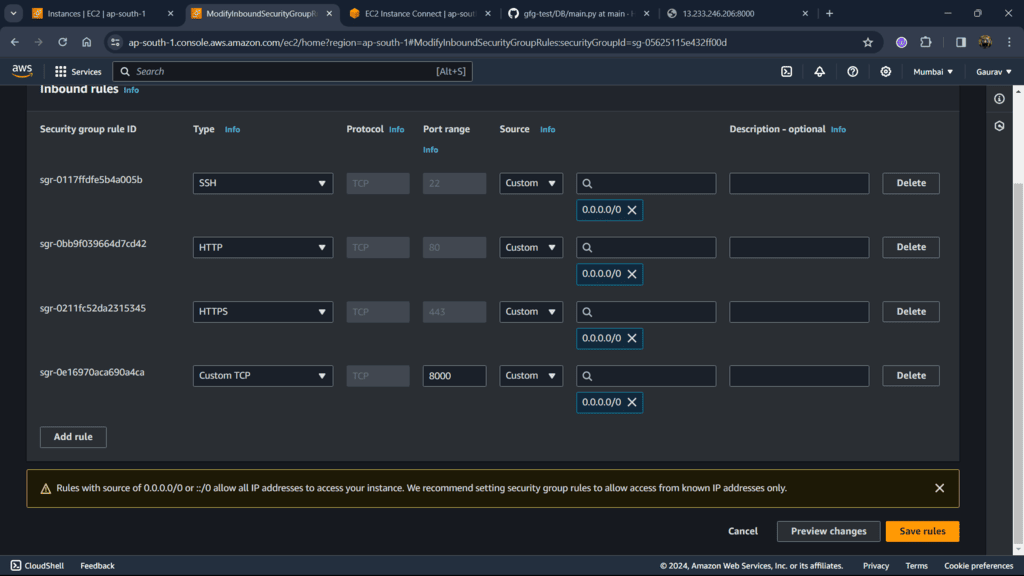Open Source dropdown for the SSH rule
Screen dimensions: 1024x576
(x=531, y=183)
